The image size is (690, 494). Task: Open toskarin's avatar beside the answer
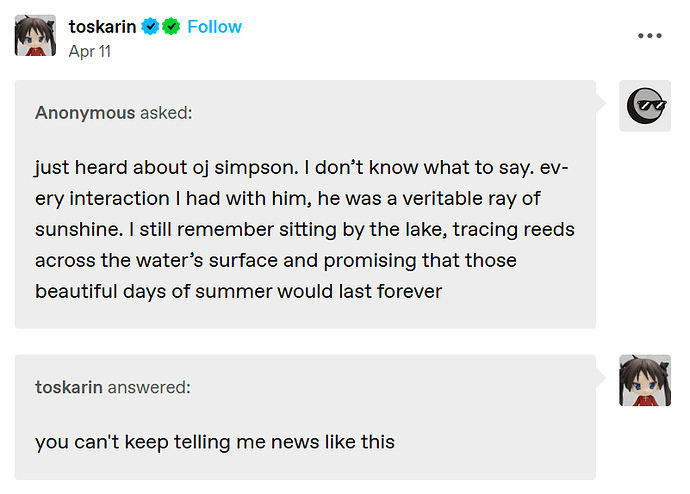click(645, 380)
